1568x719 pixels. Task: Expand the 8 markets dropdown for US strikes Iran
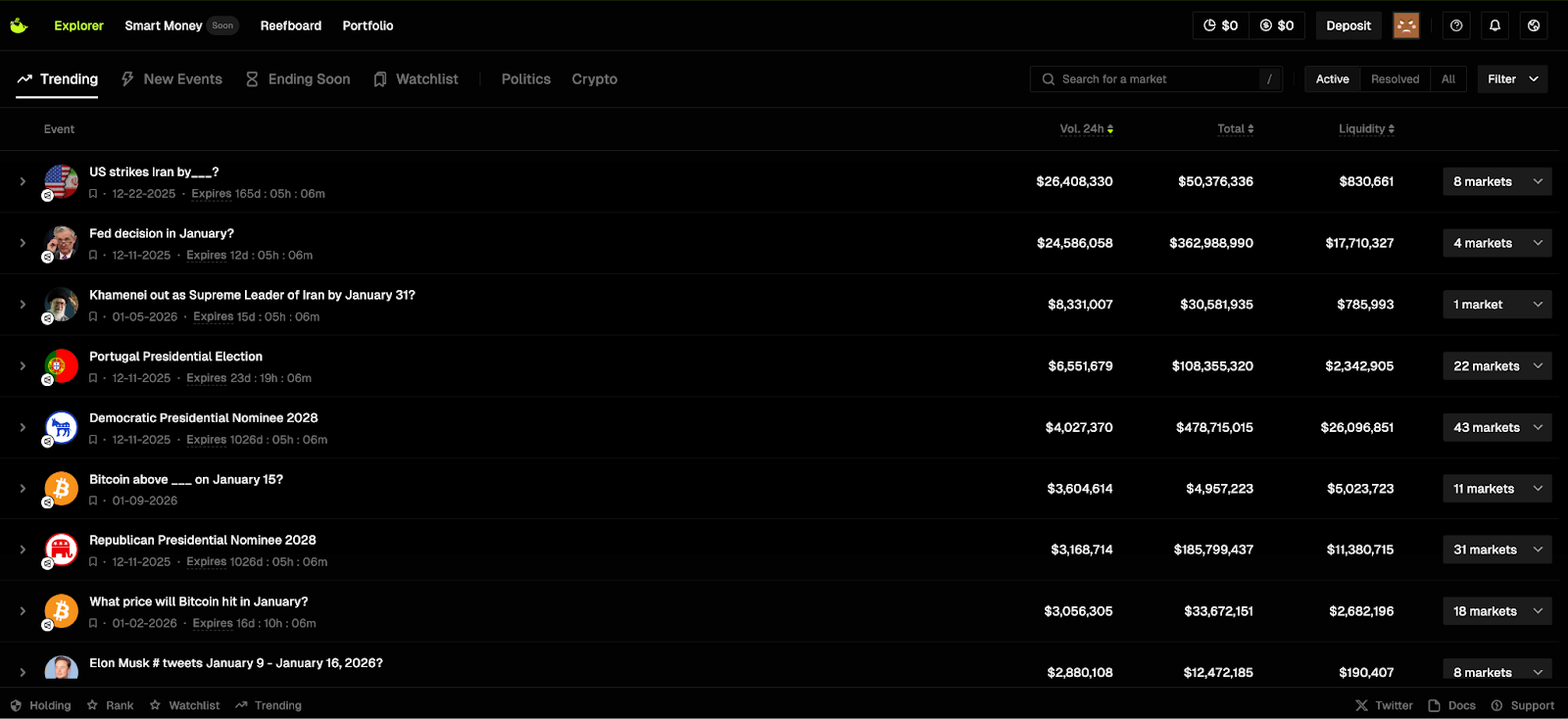click(1496, 181)
